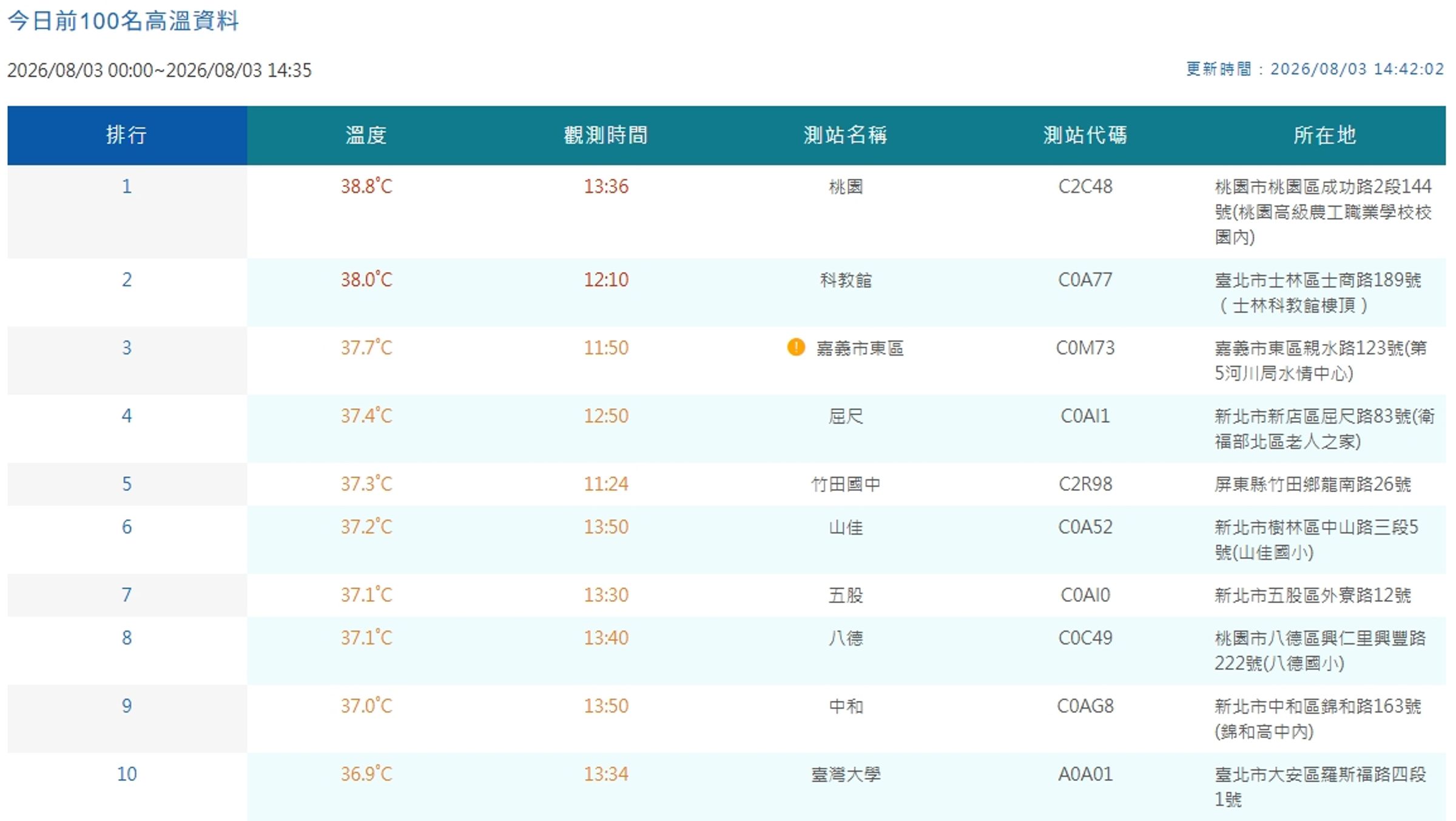Select station name 科教館
The height and width of the screenshot is (821, 1456).
(x=846, y=280)
